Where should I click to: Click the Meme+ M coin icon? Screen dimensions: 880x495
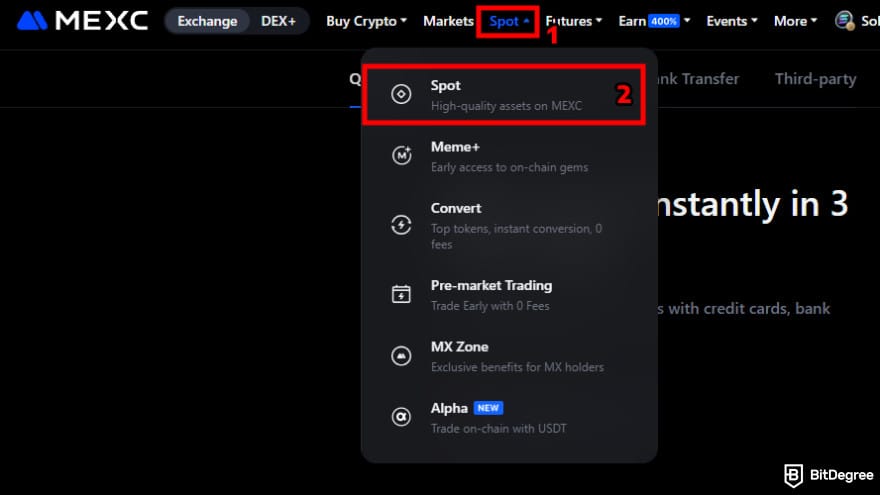pos(401,155)
